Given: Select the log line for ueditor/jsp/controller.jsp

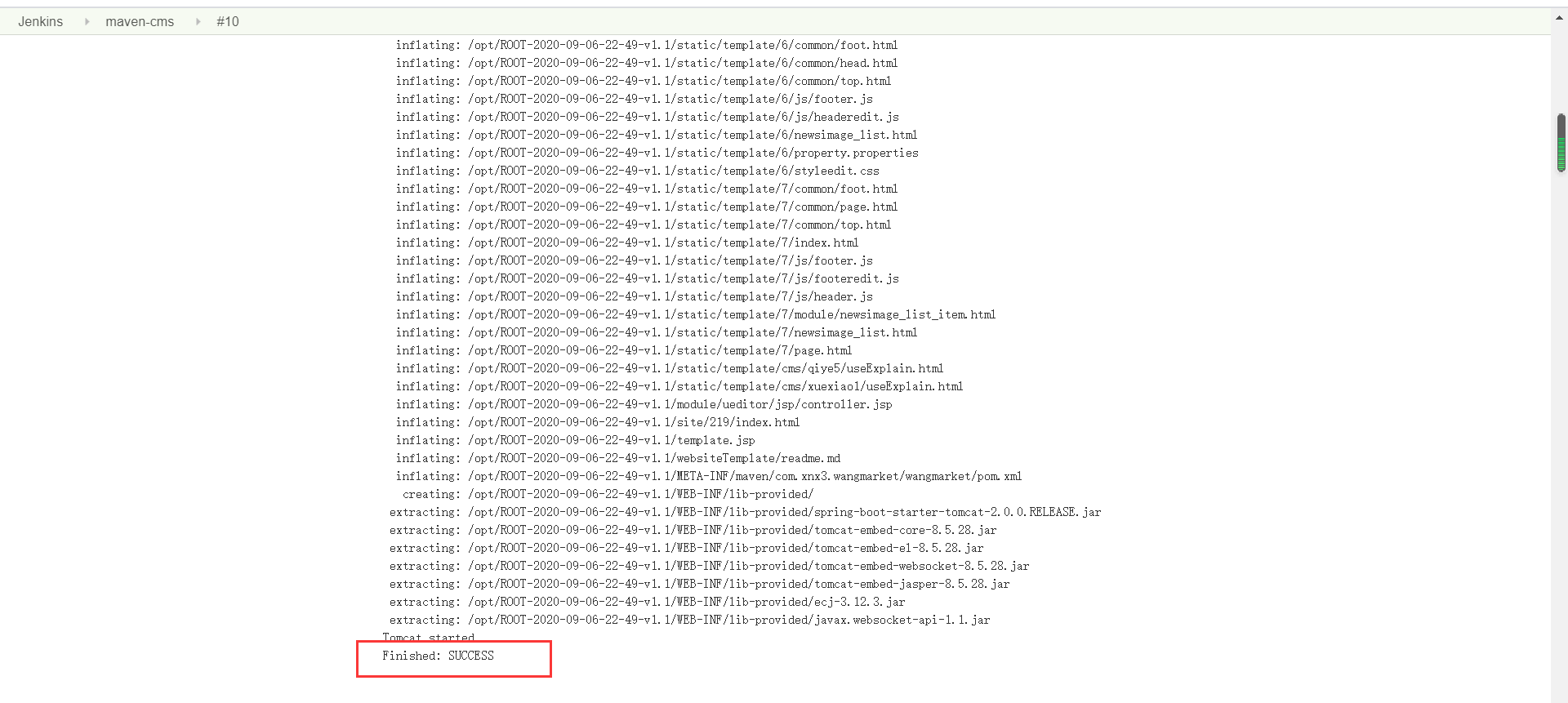Looking at the screenshot, I should pyautogui.click(x=644, y=404).
